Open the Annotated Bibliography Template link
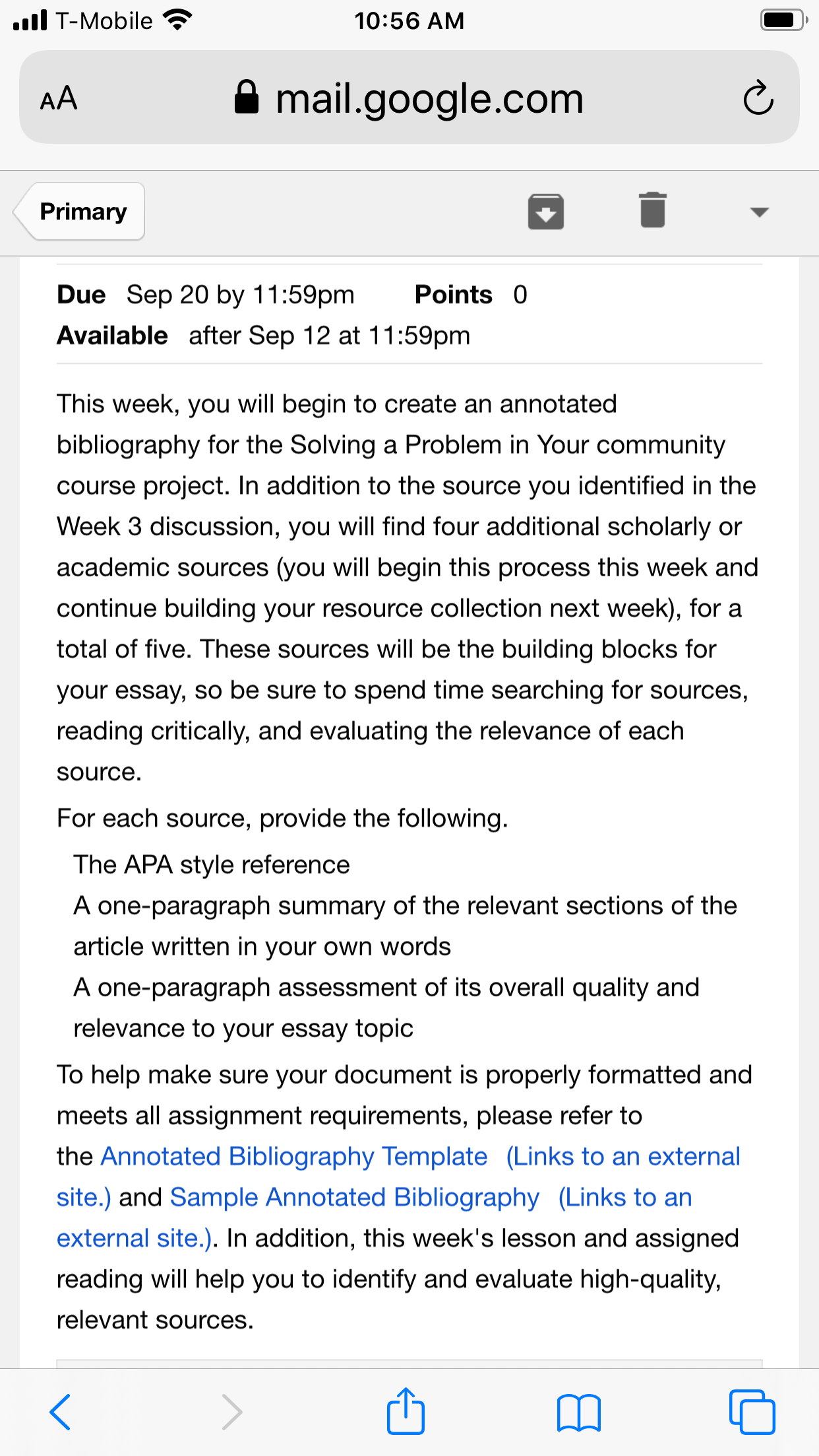 (x=294, y=1157)
